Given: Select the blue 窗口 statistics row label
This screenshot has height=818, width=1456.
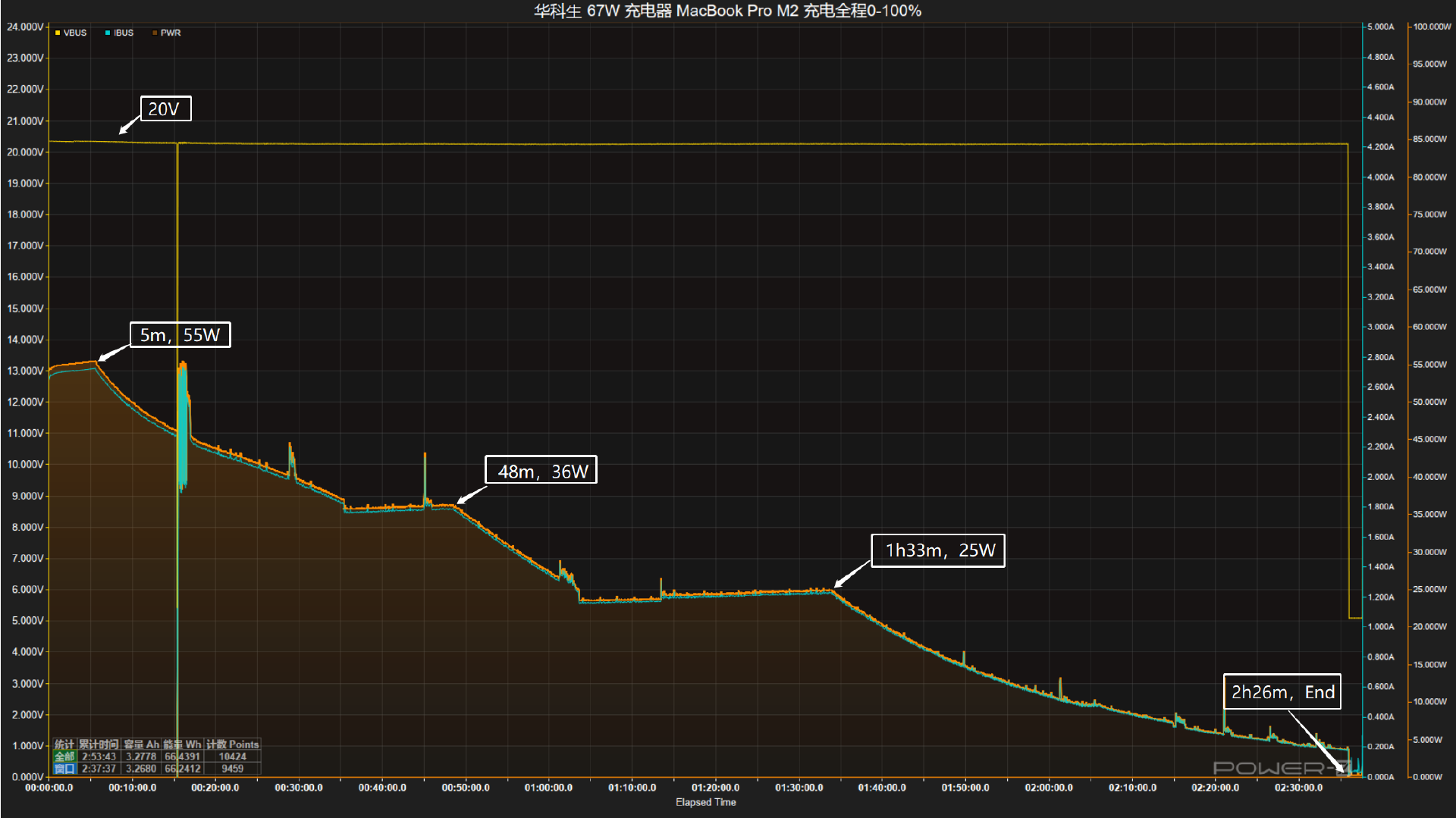Looking at the screenshot, I should tap(64, 769).
